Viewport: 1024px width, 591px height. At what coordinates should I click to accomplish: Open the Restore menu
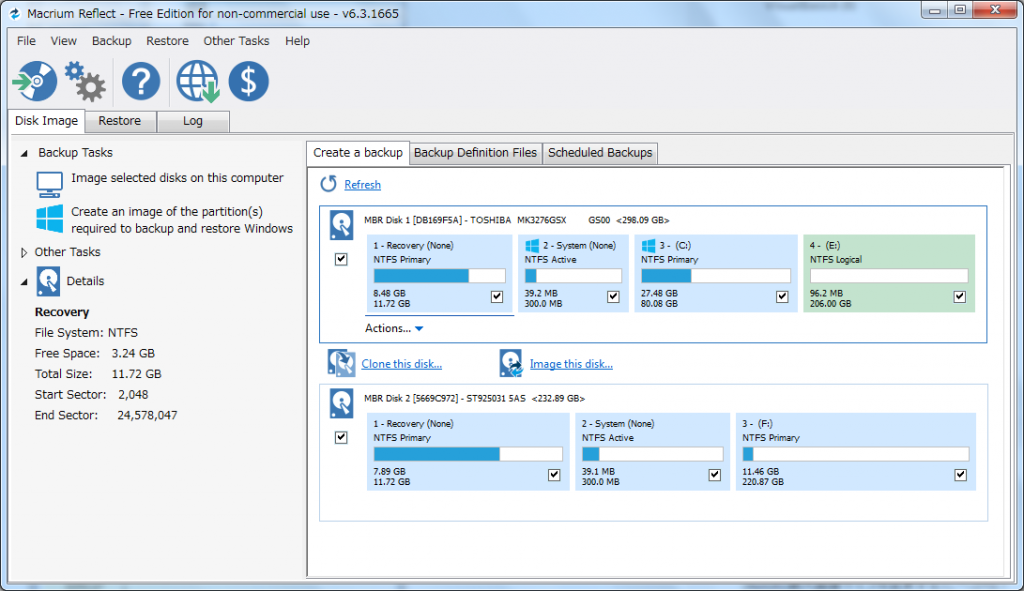pyautogui.click(x=167, y=40)
